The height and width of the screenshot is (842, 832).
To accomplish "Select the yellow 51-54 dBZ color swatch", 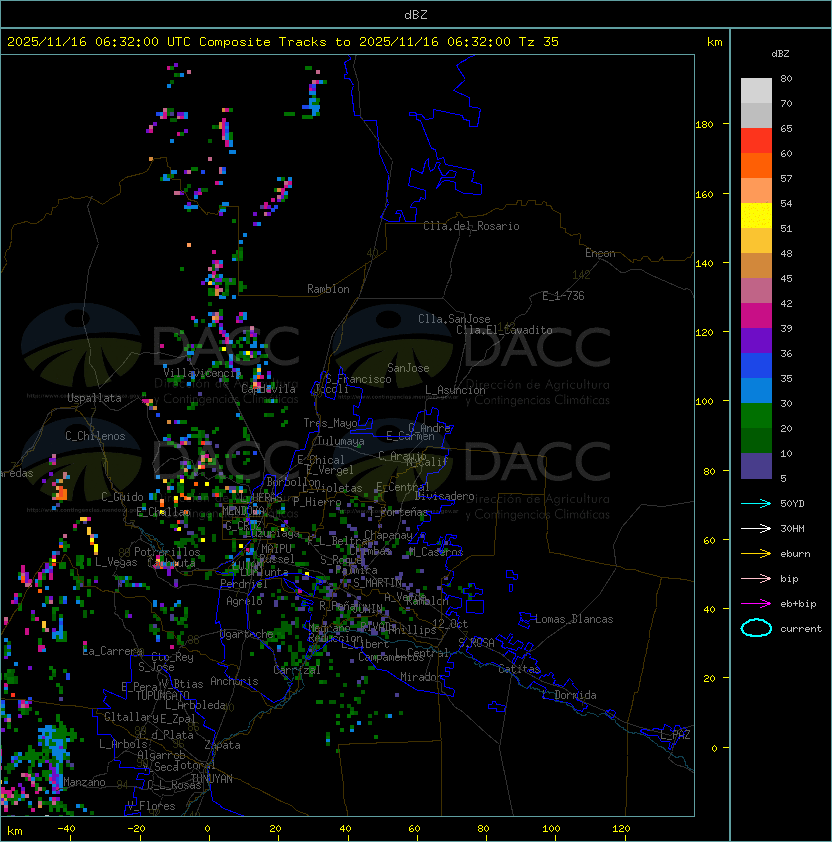I will coord(756,216).
